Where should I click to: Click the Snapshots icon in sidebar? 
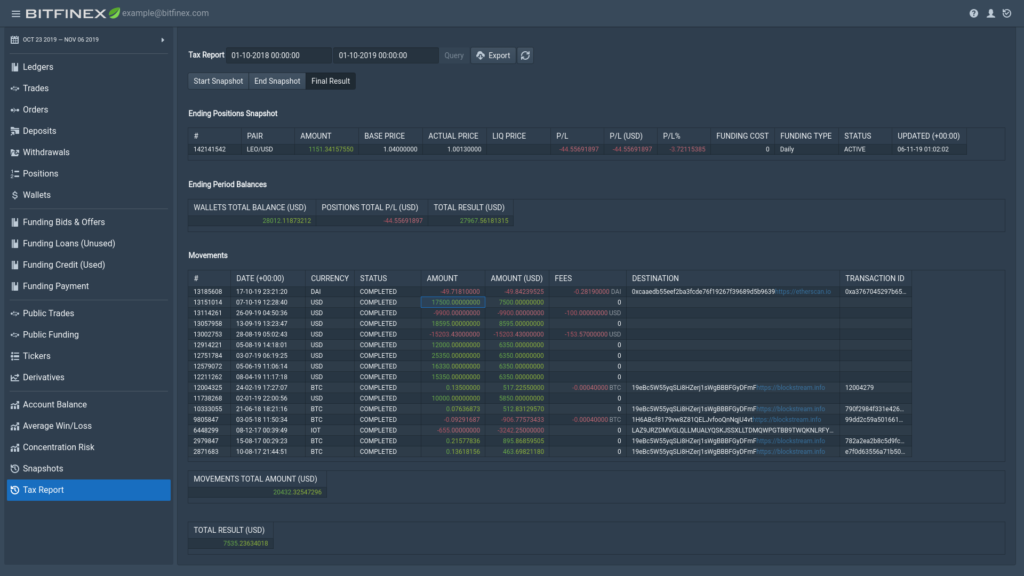[x=15, y=469]
